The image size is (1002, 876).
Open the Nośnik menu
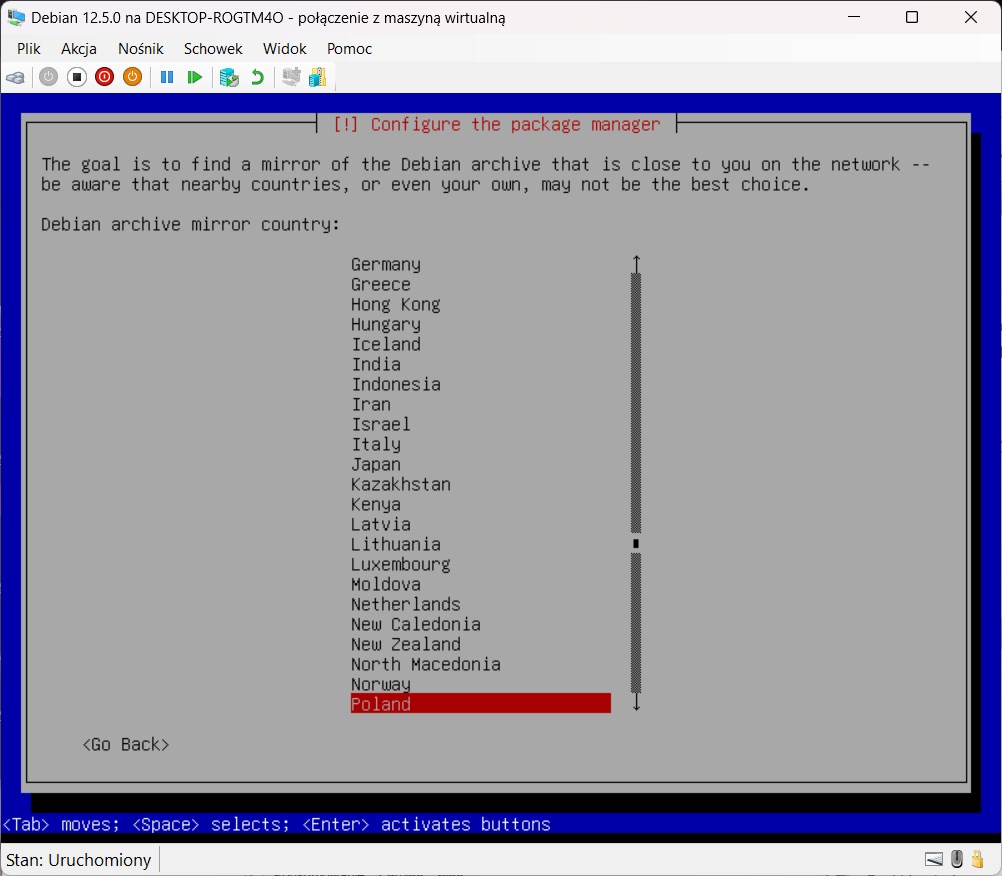click(x=141, y=49)
